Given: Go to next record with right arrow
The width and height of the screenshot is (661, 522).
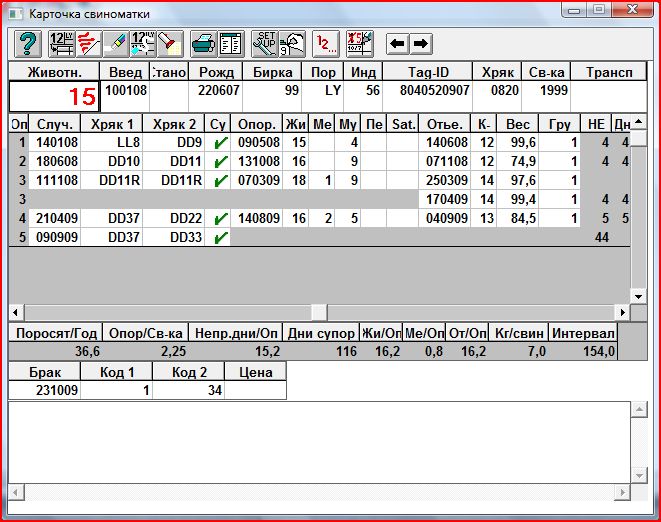Looking at the screenshot, I should (x=420, y=44).
